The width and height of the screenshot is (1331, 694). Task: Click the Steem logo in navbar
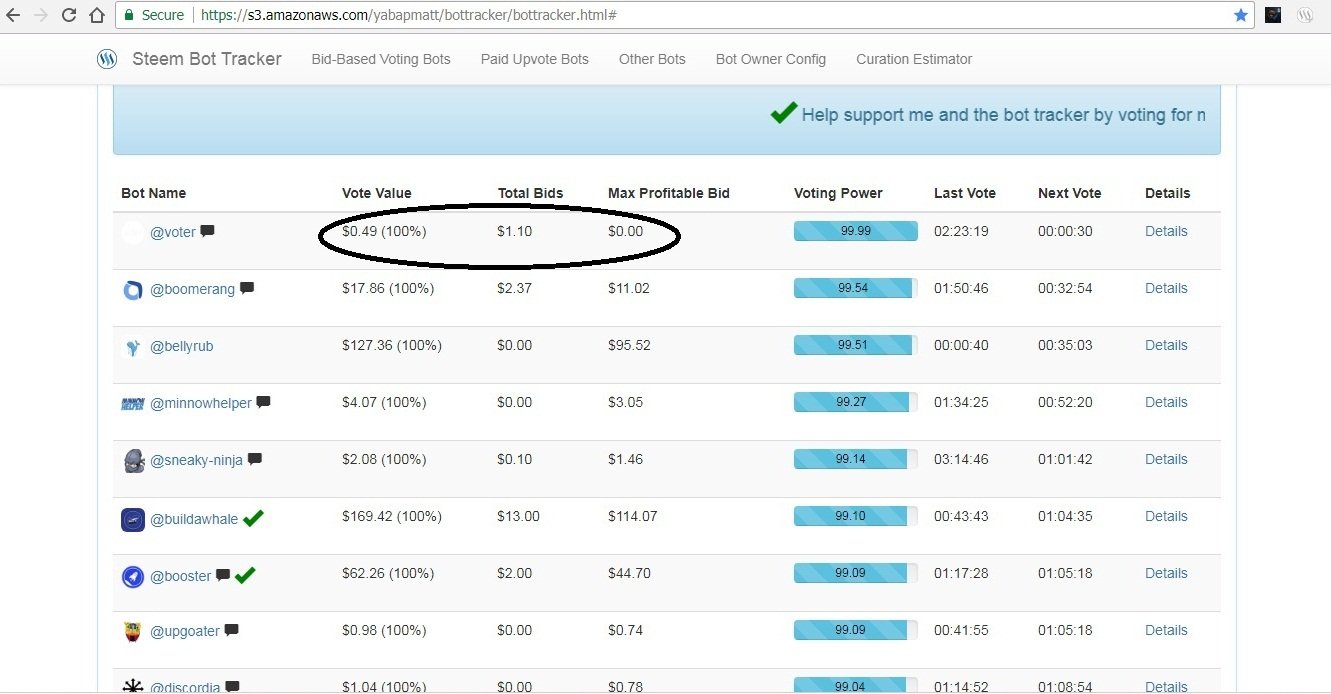coord(107,59)
